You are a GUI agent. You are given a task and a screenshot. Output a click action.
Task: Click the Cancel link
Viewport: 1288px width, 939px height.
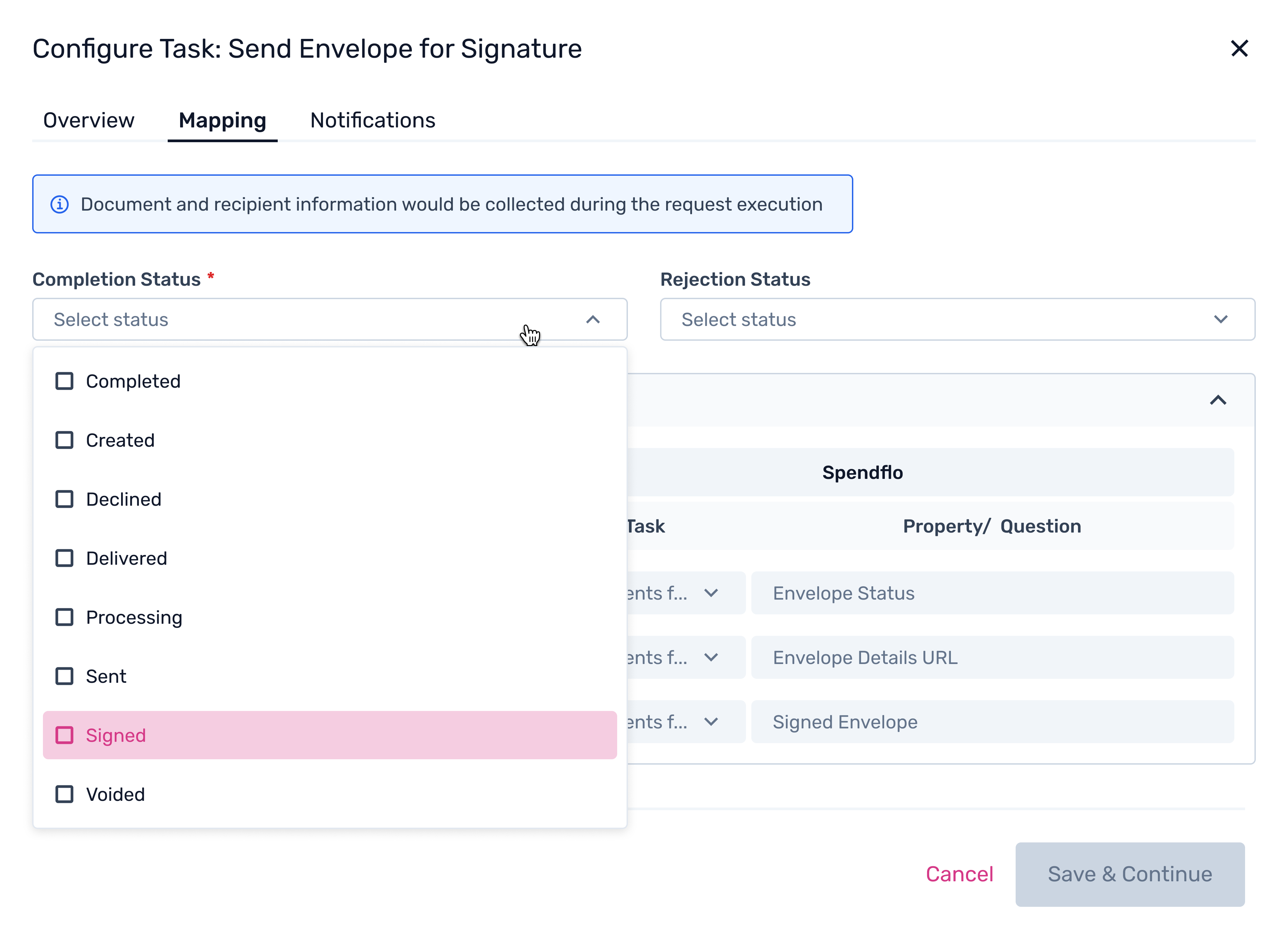tap(960, 874)
